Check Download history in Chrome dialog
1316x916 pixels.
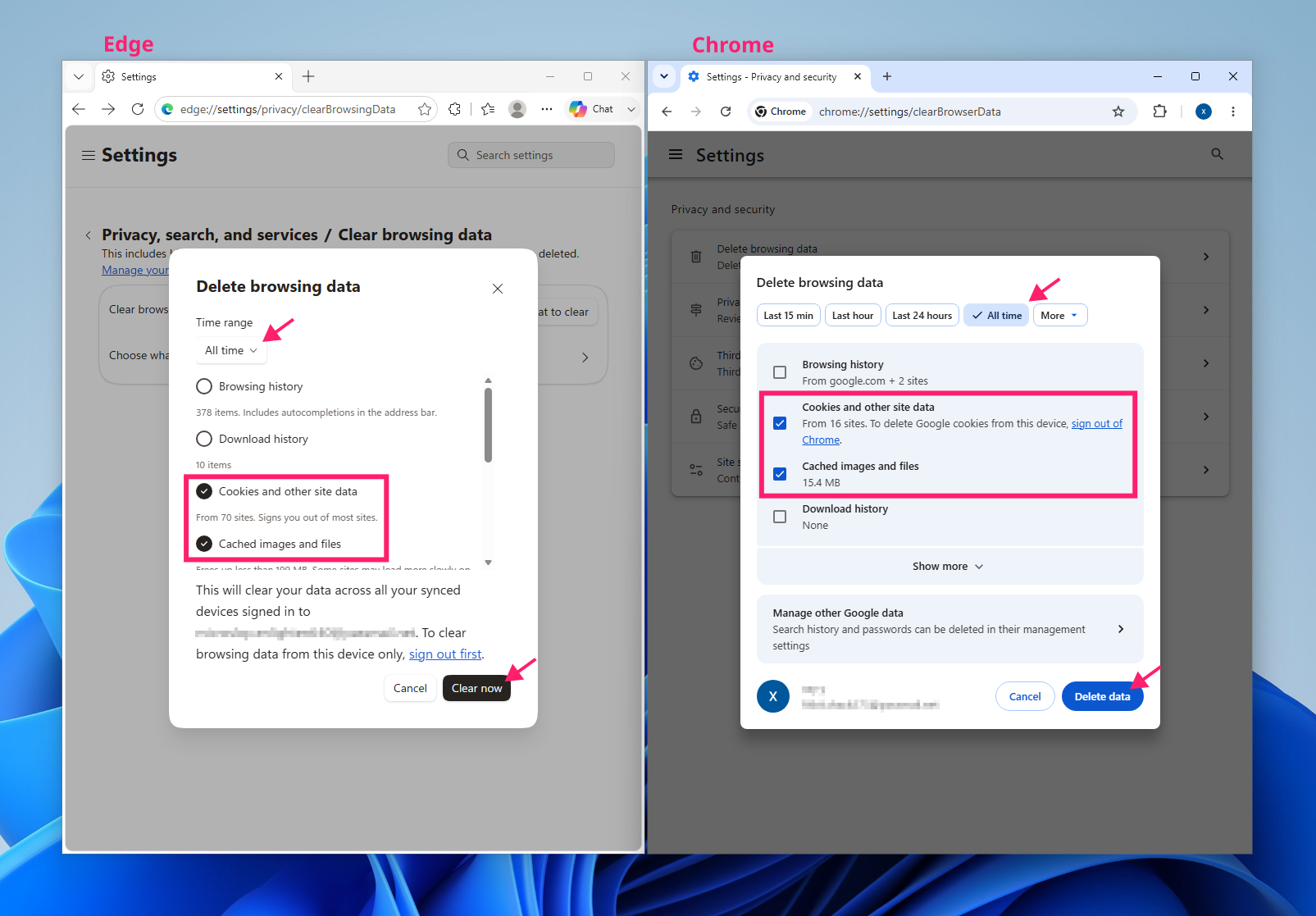780,517
